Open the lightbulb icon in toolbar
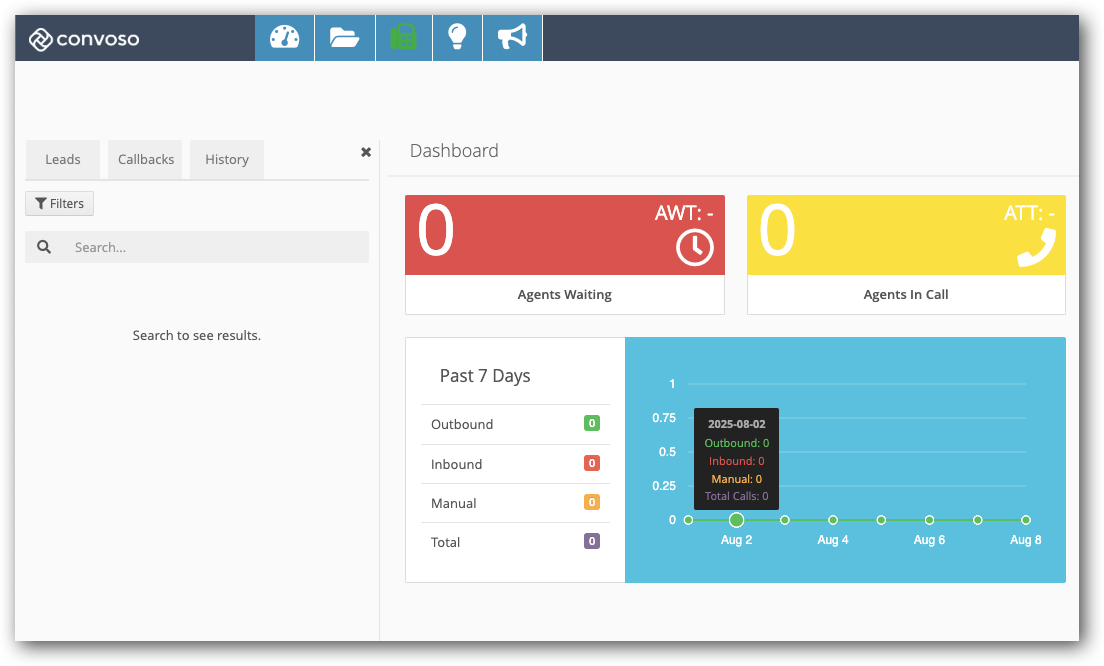Screen dimensions: 1104x666 457,38
